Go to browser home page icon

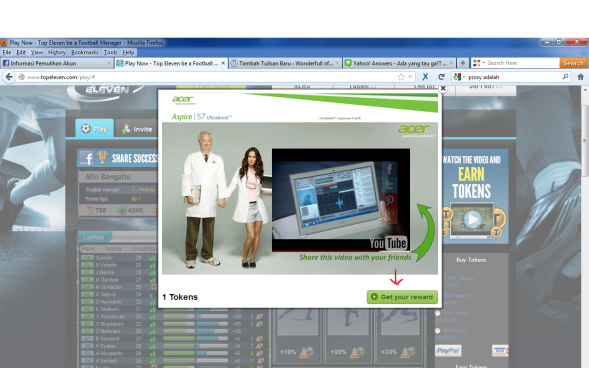580,77
